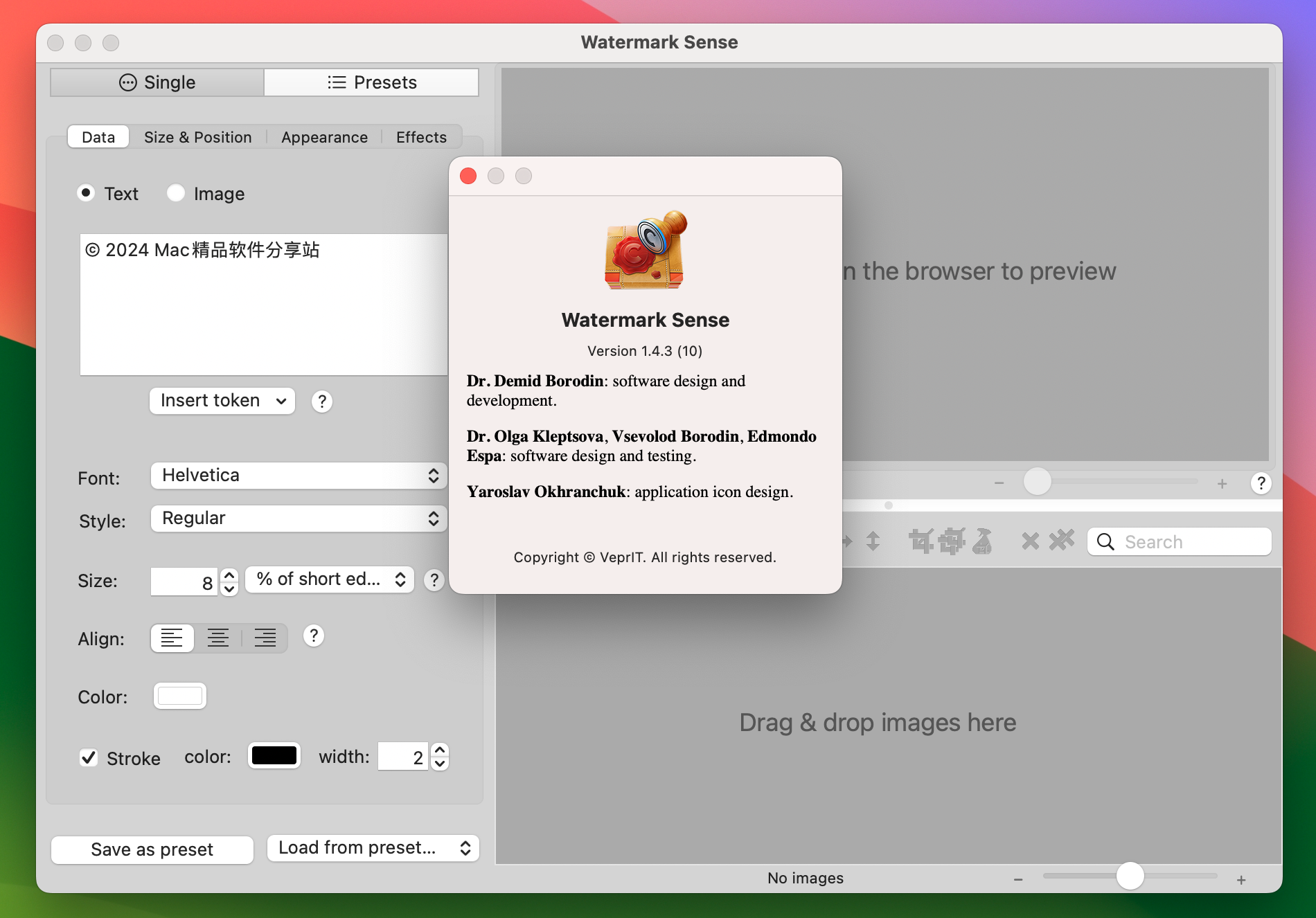This screenshot has height=918, width=1316.
Task: Open the Size & Position tab
Action: click(x=198, y=137)
